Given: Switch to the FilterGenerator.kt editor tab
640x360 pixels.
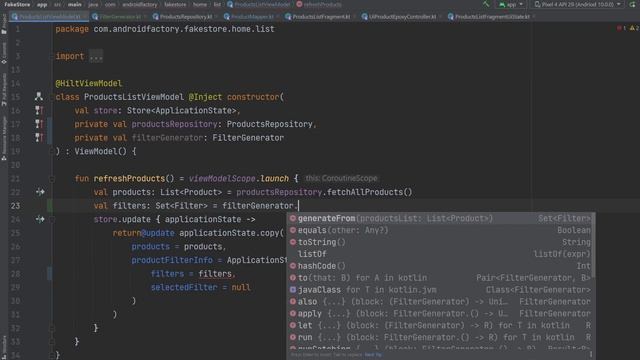Looking at the screenshot, I should click(118, 17).
